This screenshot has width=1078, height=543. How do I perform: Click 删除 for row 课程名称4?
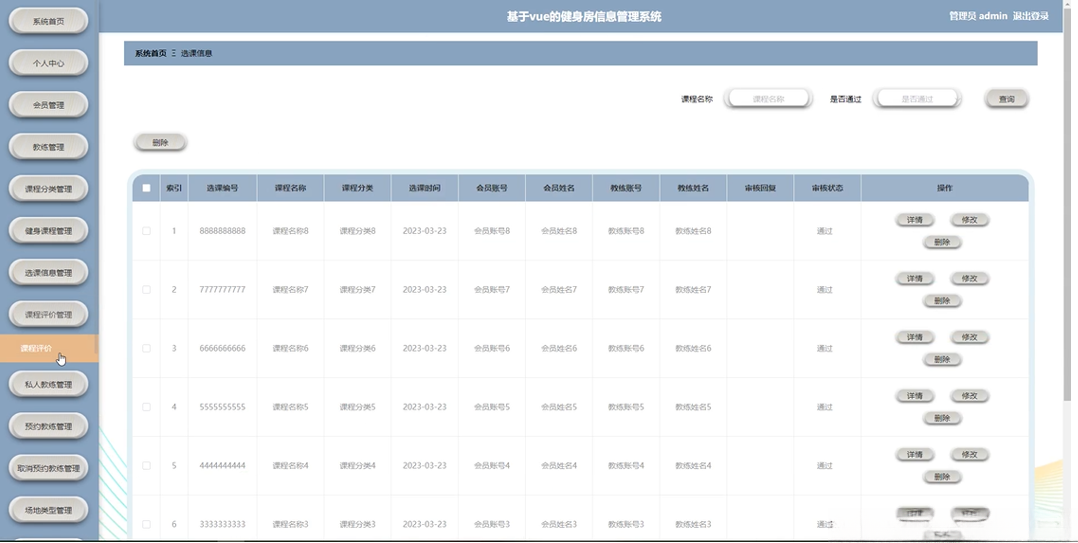[x=942, y=476]
